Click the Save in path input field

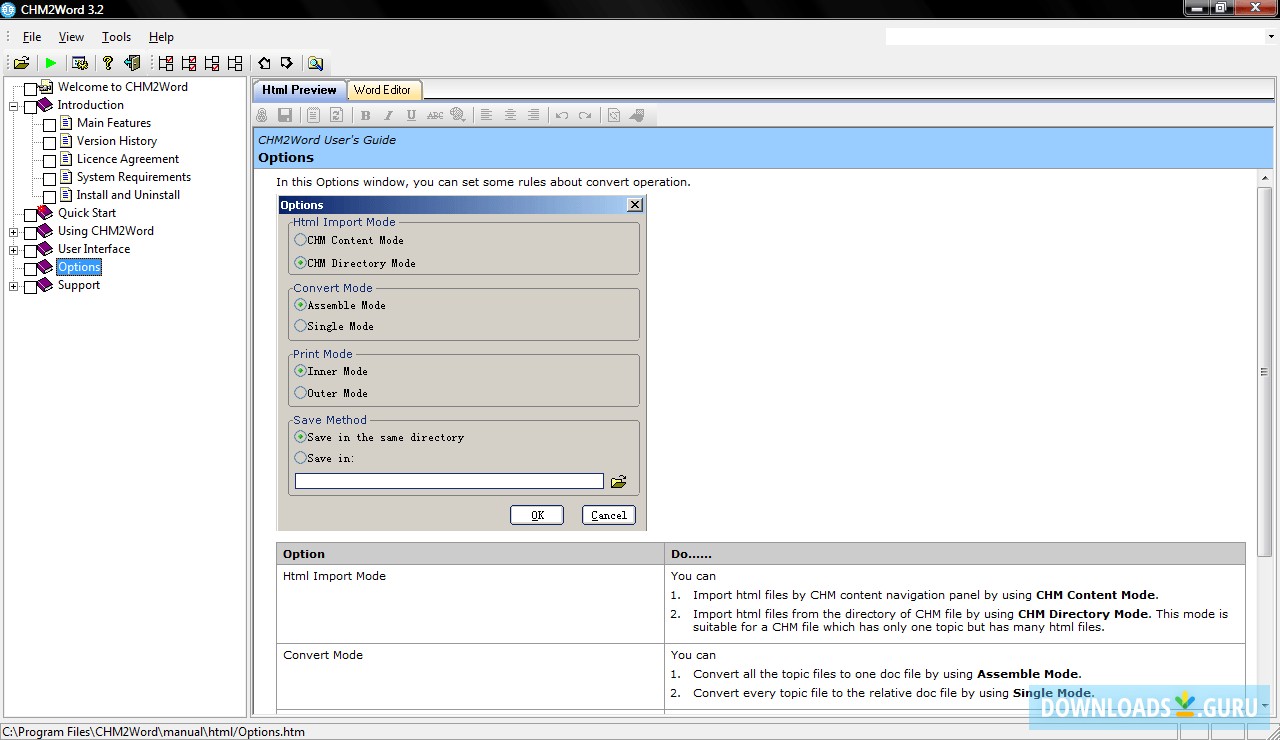point(448,480)
